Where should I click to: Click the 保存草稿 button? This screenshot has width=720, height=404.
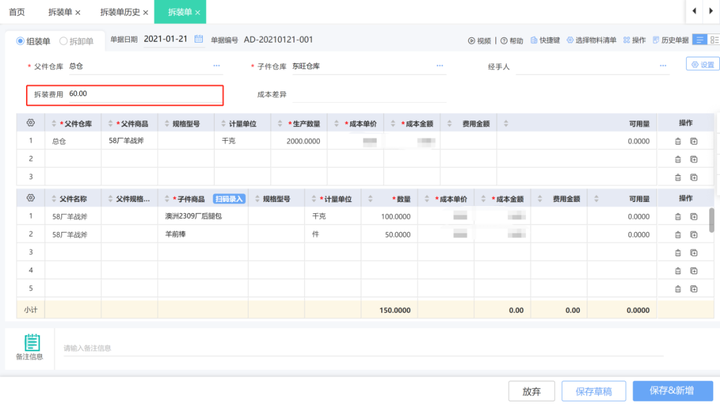[x=594, y=391]
